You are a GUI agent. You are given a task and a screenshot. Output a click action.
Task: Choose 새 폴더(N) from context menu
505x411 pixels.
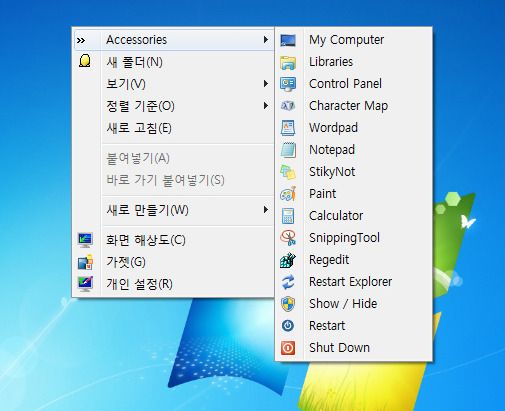[x=173, y=62]
